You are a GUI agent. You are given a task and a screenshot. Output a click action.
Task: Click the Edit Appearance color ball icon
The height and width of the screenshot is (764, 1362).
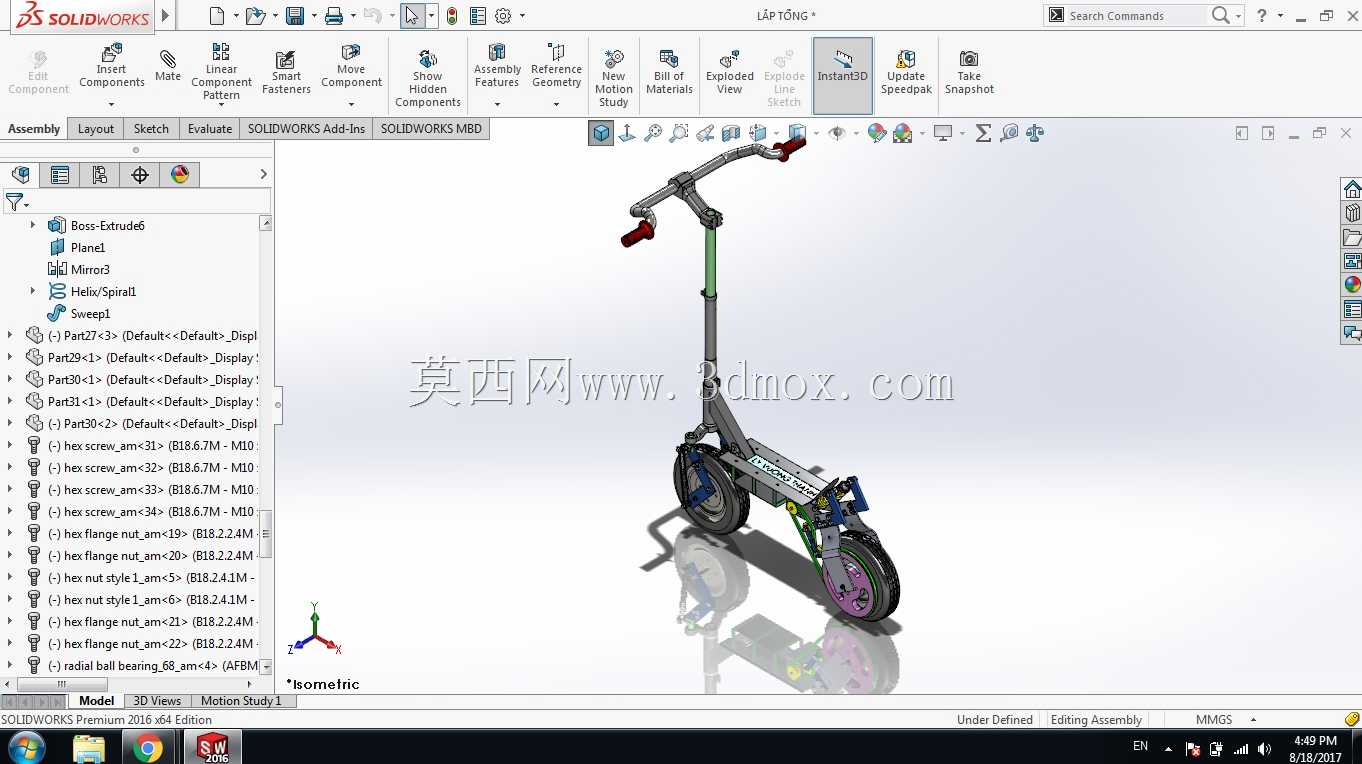click(877, 133)
